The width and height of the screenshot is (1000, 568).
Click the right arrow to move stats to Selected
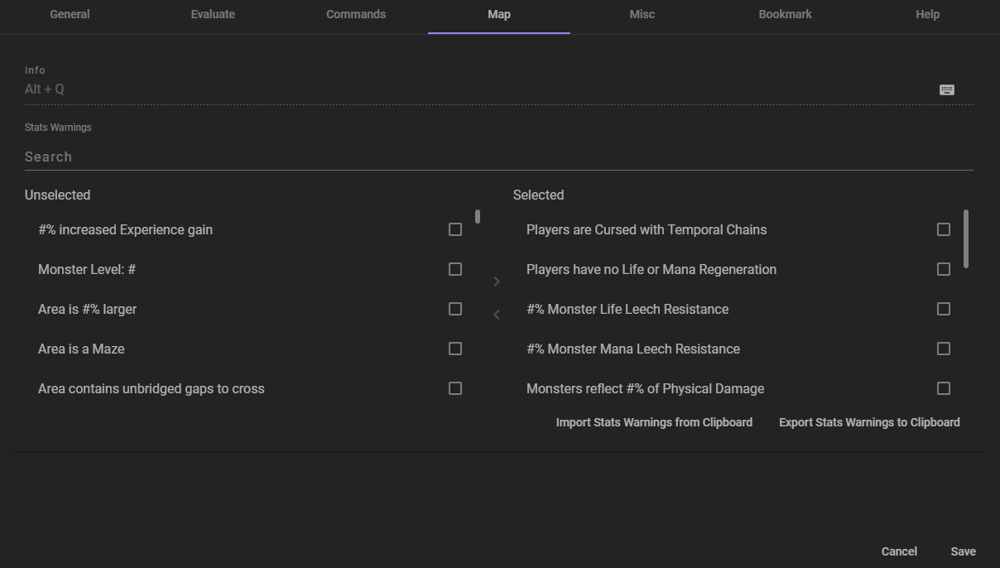(x=496, y=282)
